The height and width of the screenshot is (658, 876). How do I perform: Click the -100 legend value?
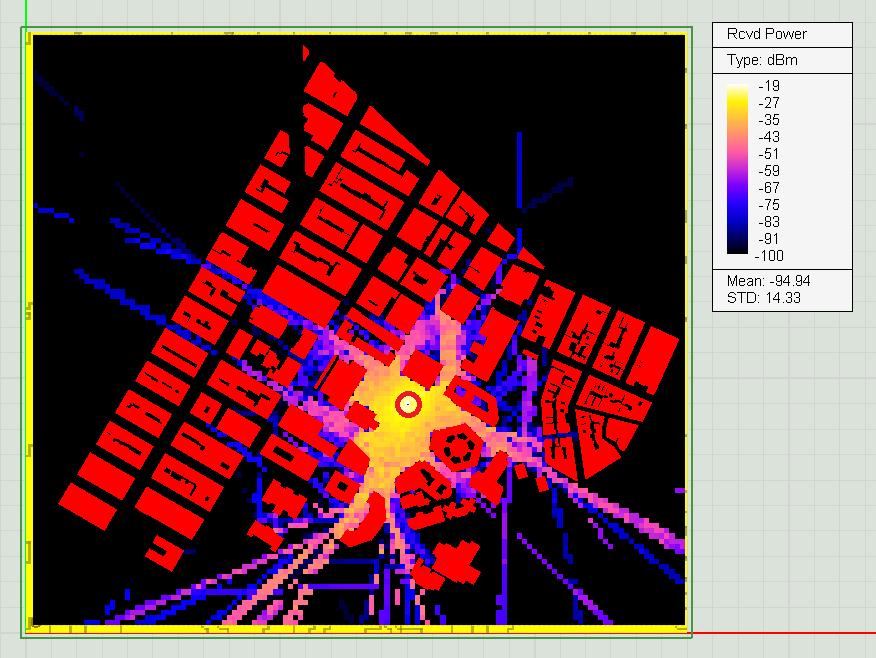(769, 256)
